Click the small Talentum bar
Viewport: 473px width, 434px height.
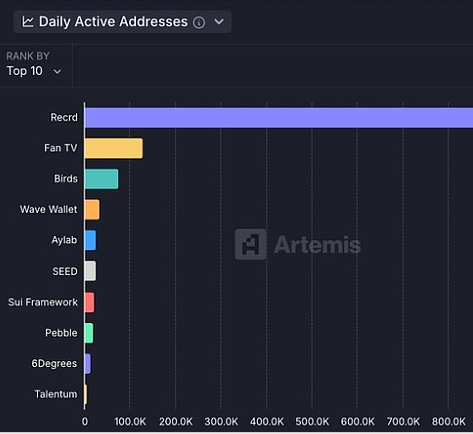(86, 394)
